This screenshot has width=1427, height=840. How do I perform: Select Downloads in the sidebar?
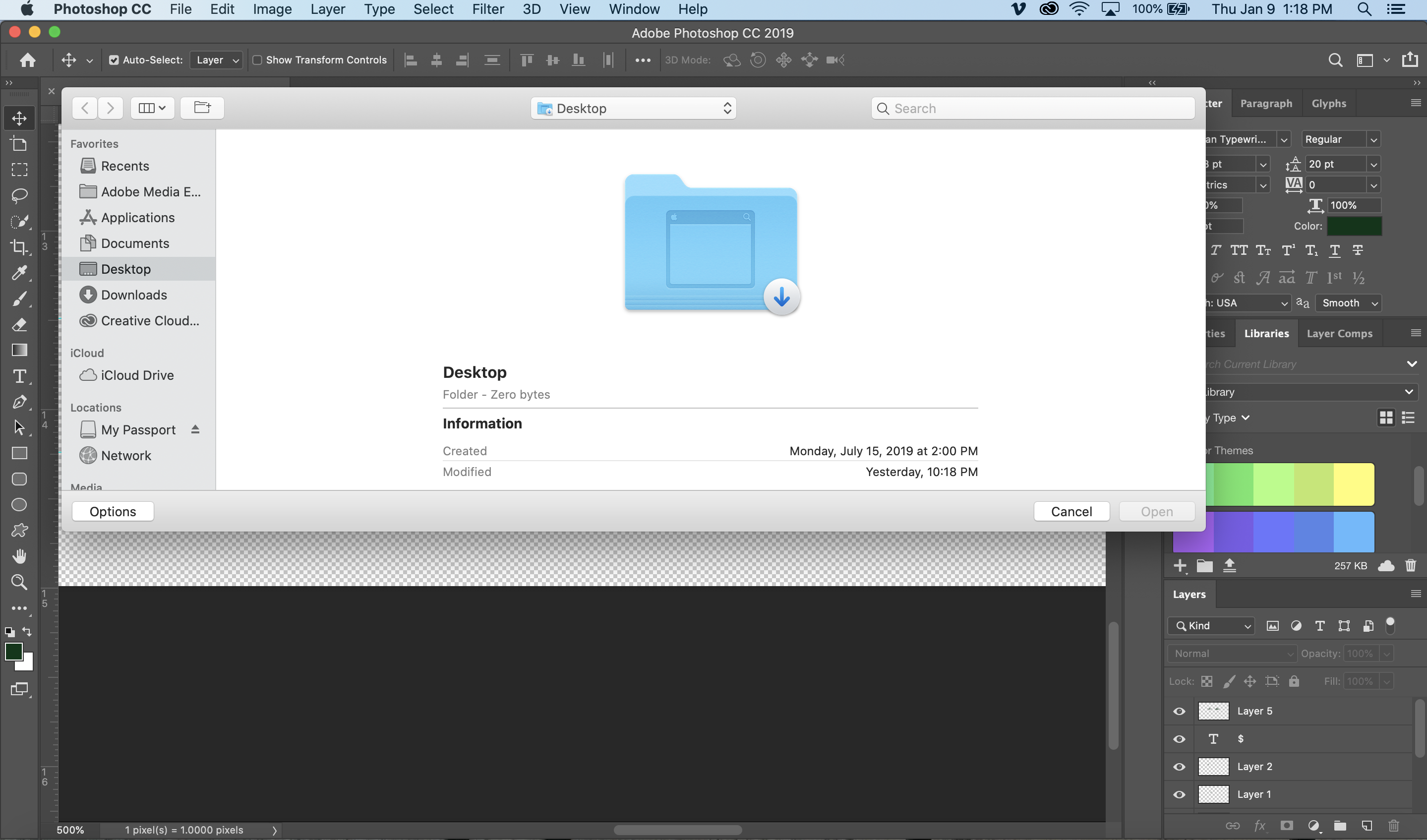coord(134,295)
